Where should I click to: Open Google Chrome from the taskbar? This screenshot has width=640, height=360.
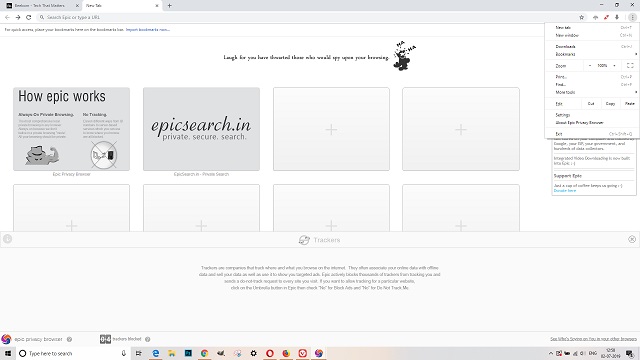pos(204,353)
